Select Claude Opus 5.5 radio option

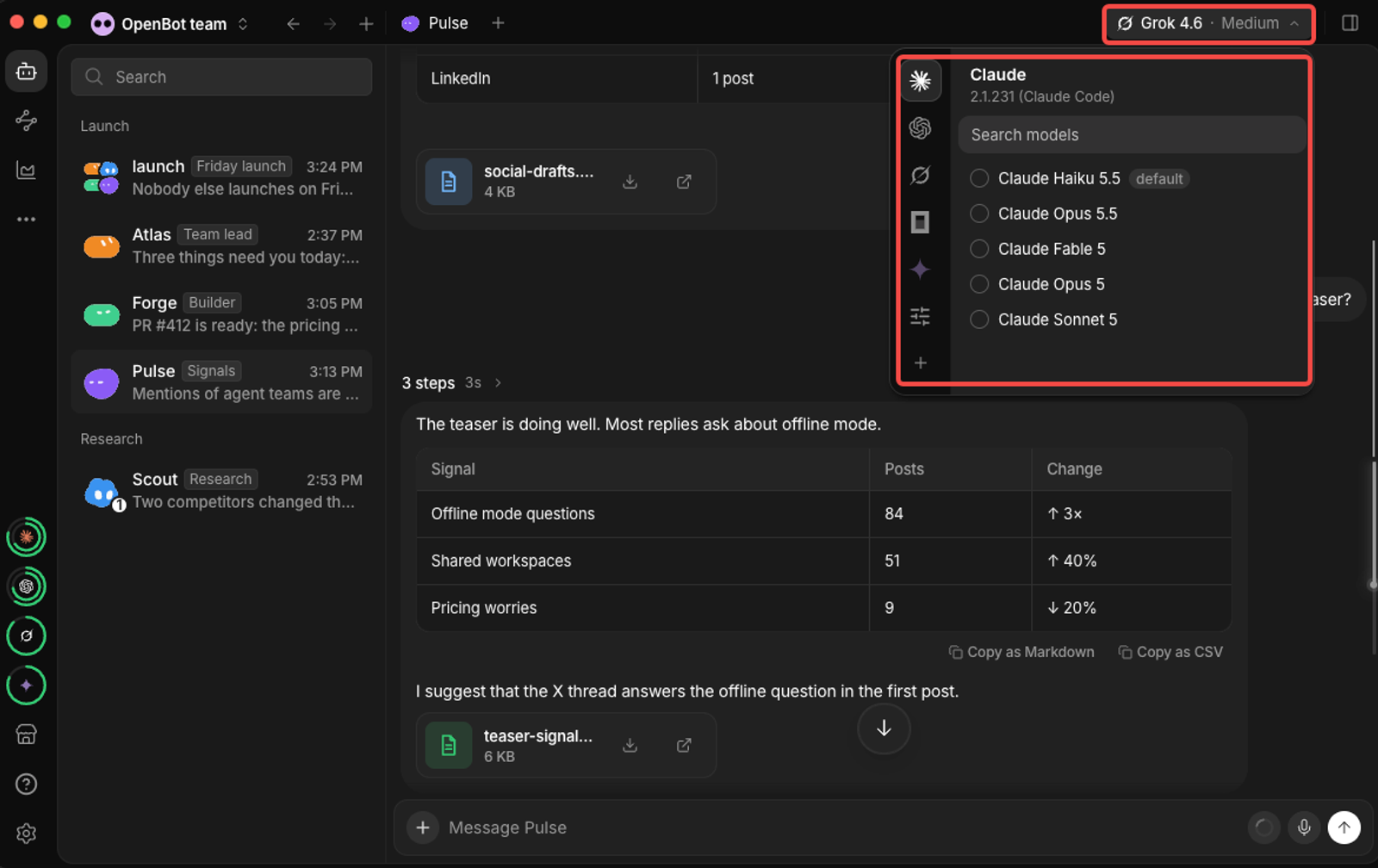(979, 214)
